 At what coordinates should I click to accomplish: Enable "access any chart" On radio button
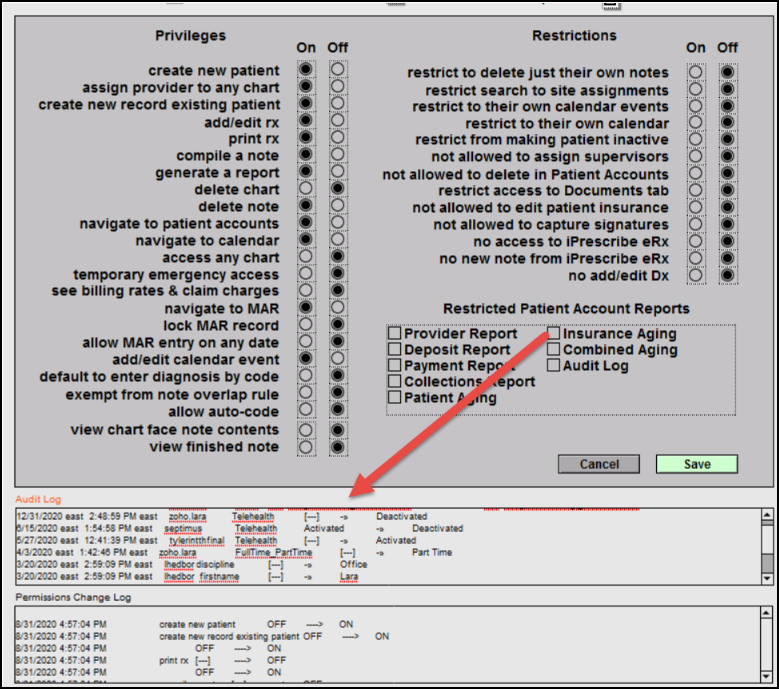(x=304, y=258)
